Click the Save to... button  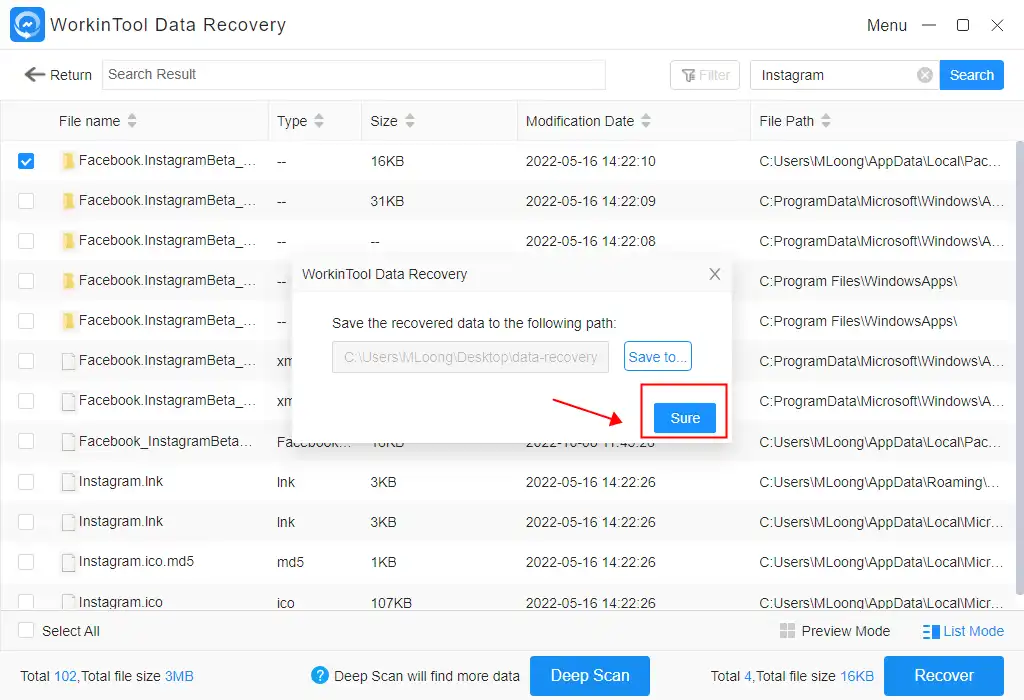point(658,357)
